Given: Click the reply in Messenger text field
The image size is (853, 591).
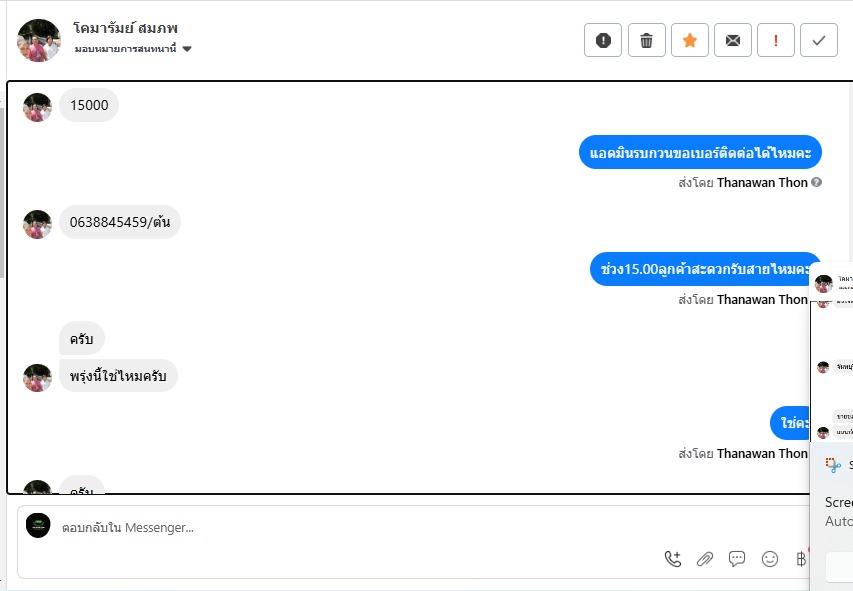Looking at the screenshot, I should (350, 527).
